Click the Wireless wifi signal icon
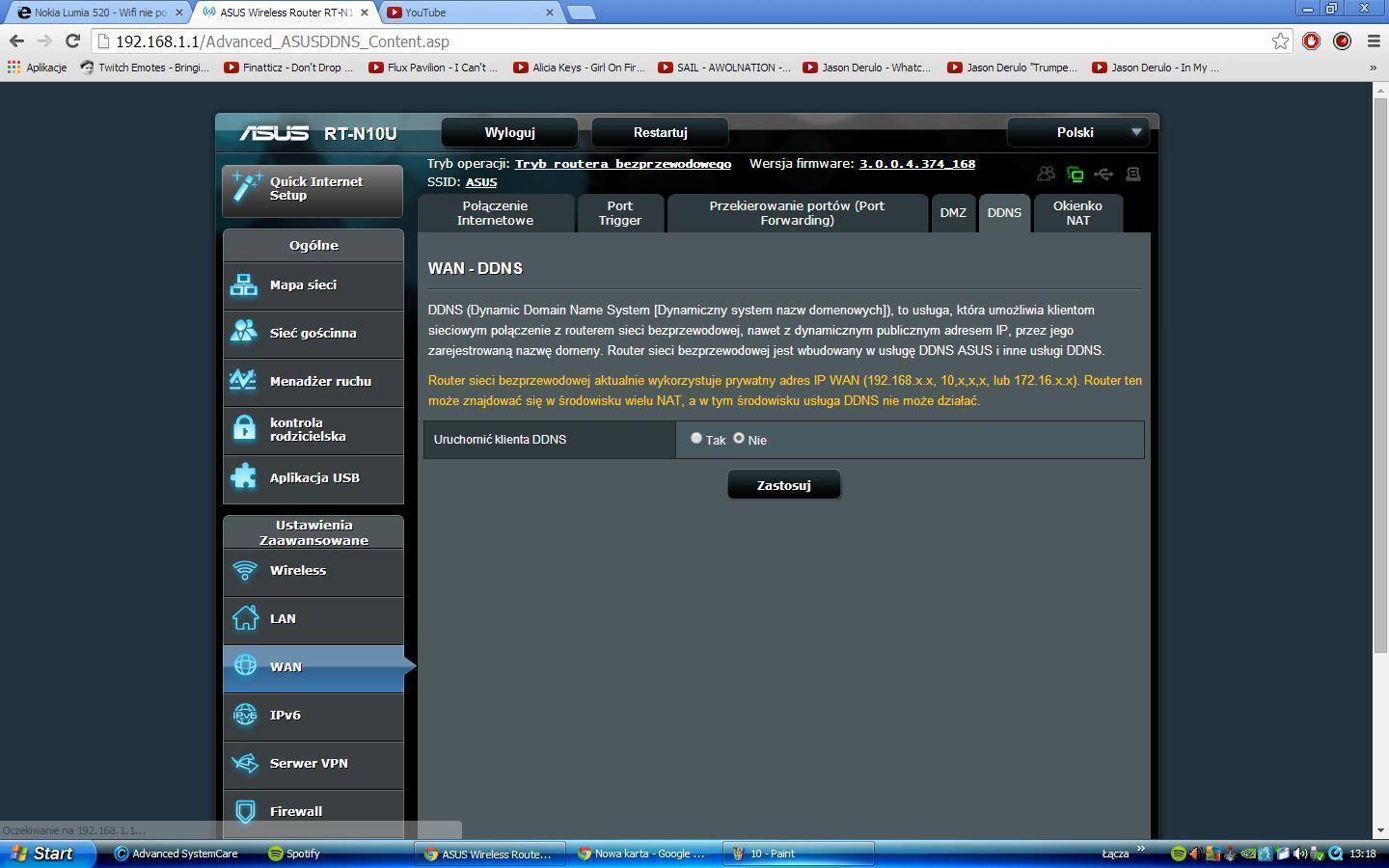 pos(245,570)
